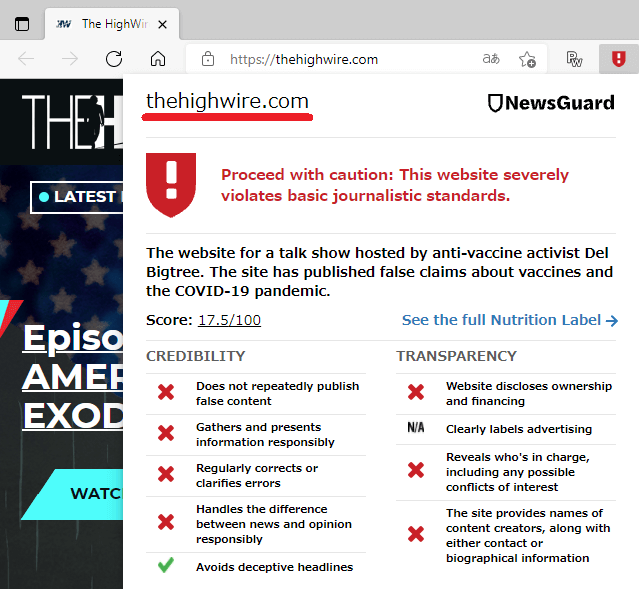Click the large red caution shield icon
The image size is (639, 589).
171,185
